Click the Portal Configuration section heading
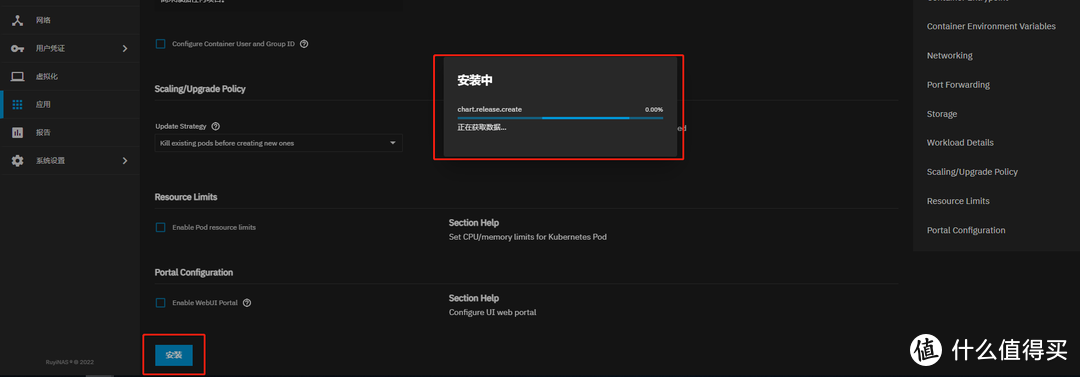The height and width of the screenshot is (377, 1080). (x=194, y=272)
